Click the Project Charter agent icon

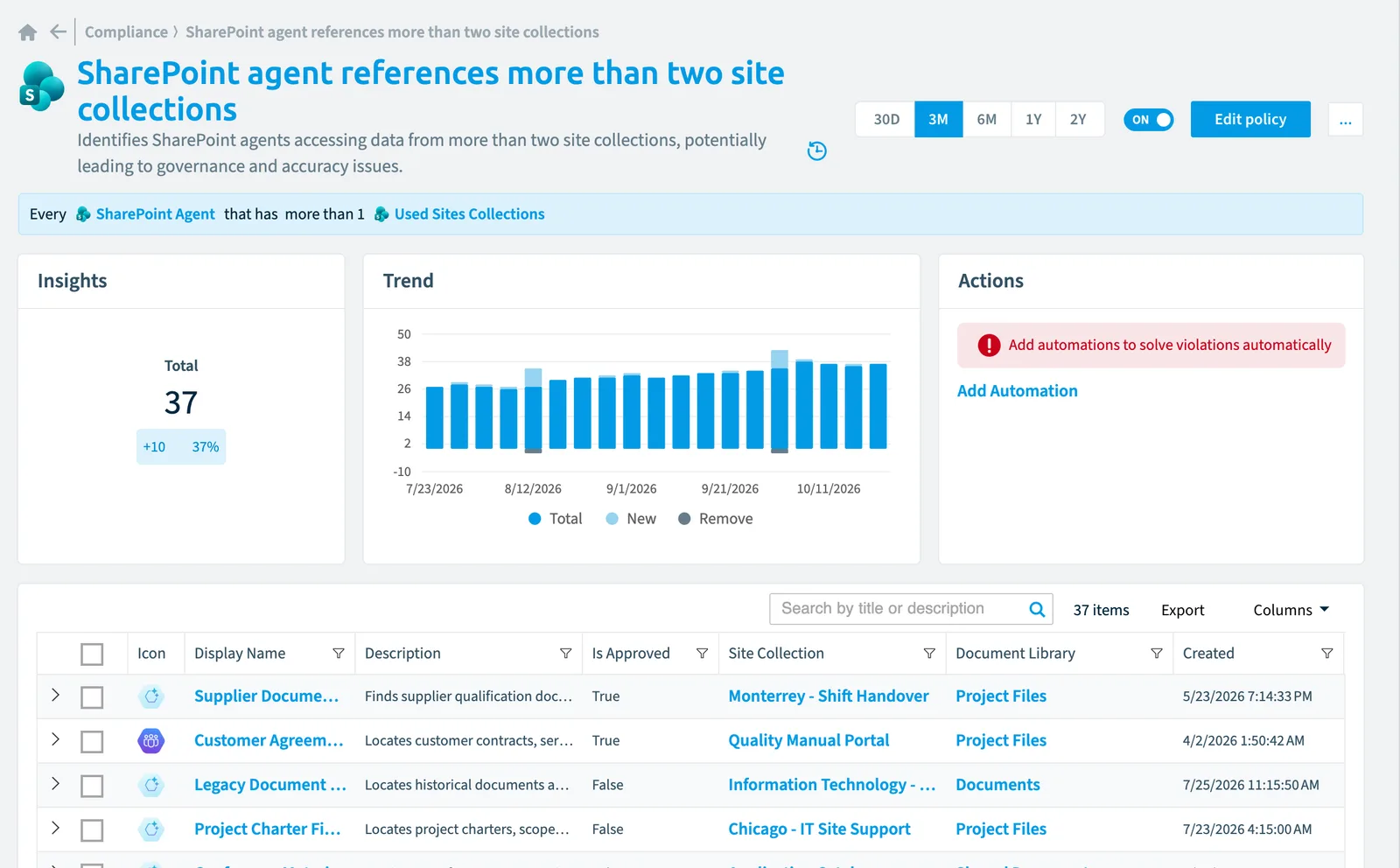[x=151, y=829]
